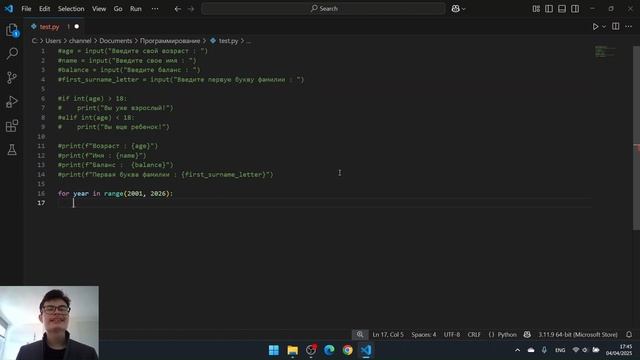This screenshot has width=640, height=360.
Task: Open Visual Studio Code taskbar icon
Action: (366, 350)
